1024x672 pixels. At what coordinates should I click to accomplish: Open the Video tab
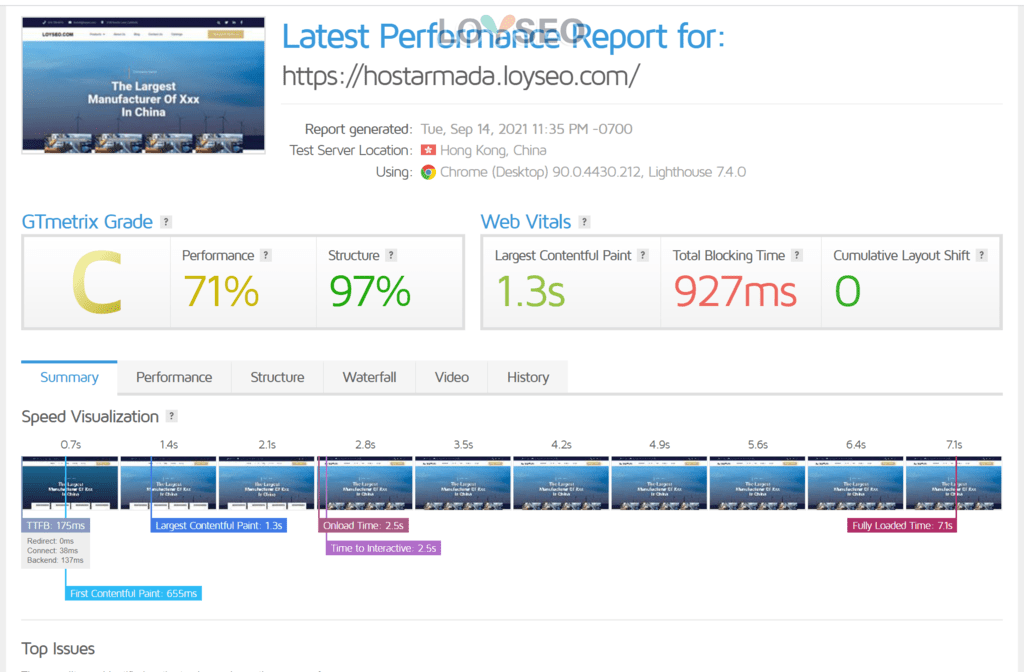[x=452, y=377]
